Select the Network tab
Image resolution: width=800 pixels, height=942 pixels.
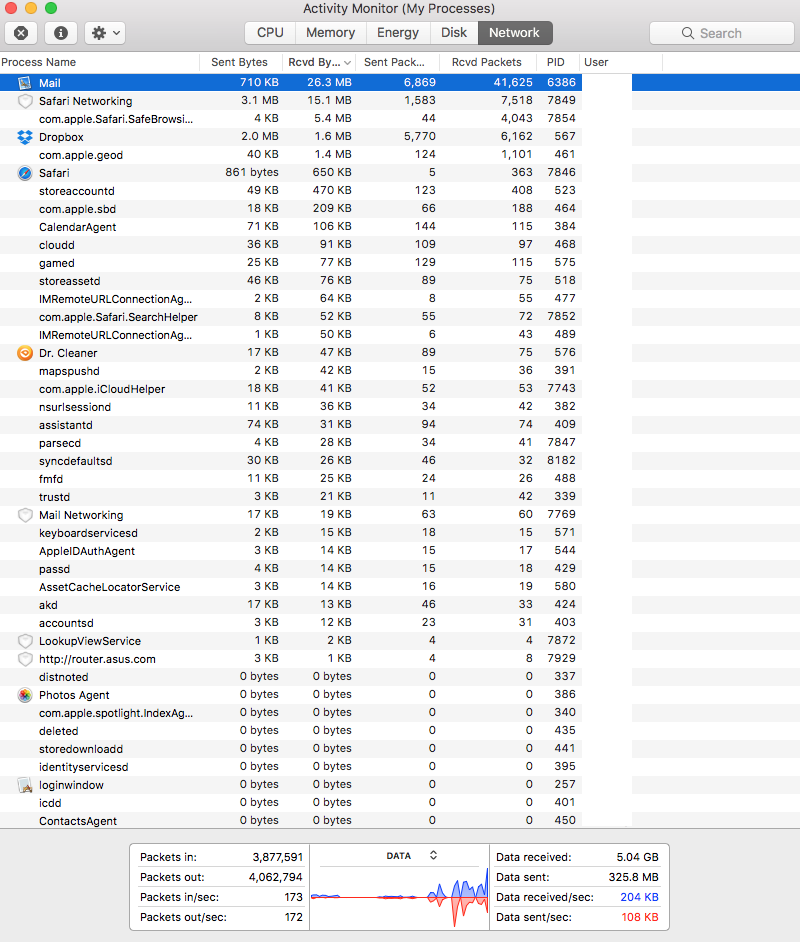coord(515,33)
